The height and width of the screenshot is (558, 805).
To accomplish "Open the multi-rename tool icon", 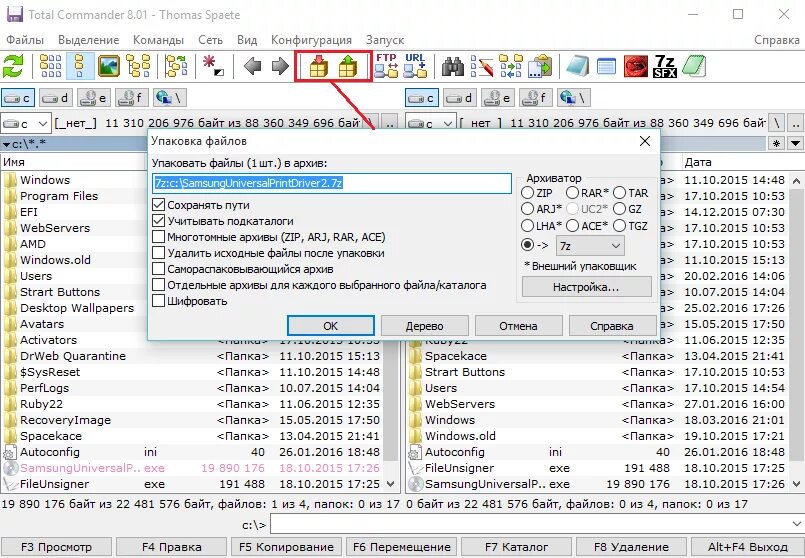I will 482,66.
